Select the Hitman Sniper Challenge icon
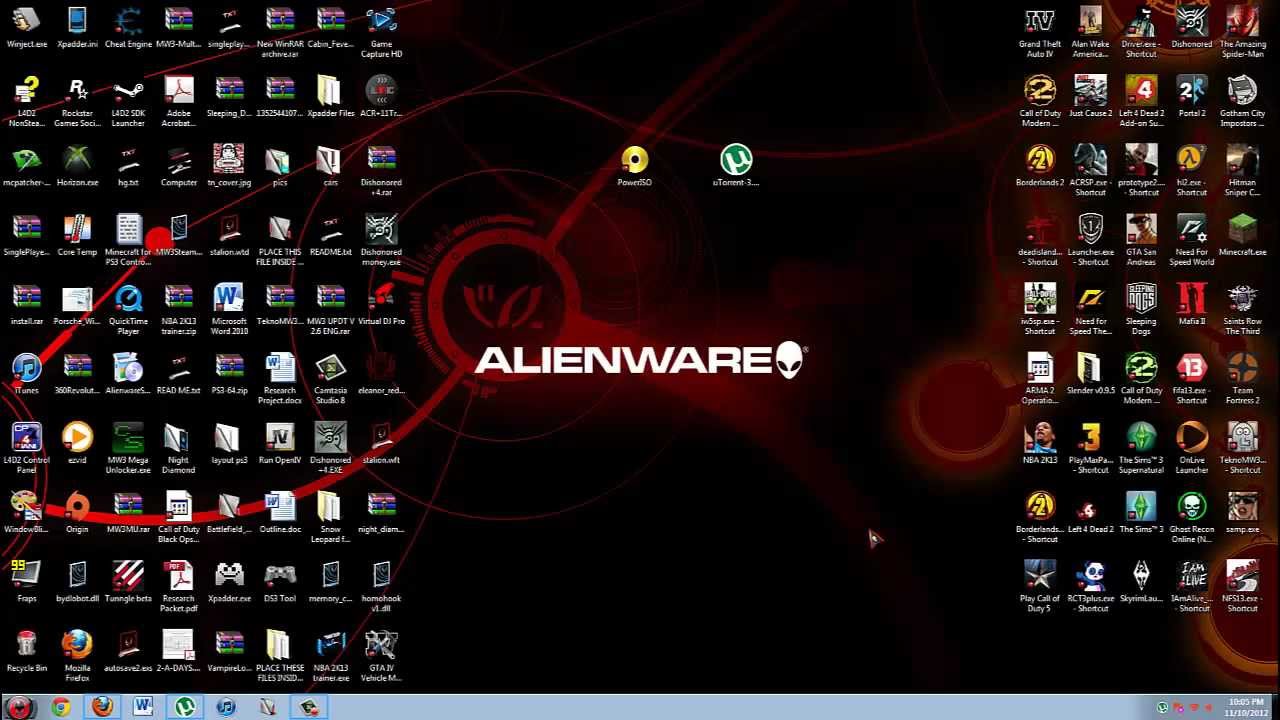 coord(1242,170)
